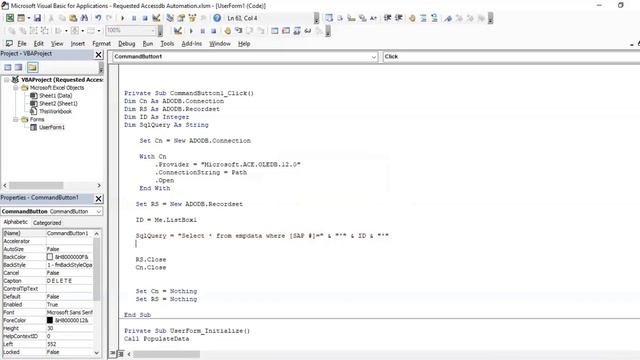Click Uncomment Block icon on Edit toolbar
Image resolution: width=640 pixels, height=360 pixels.
click(434, 18)
